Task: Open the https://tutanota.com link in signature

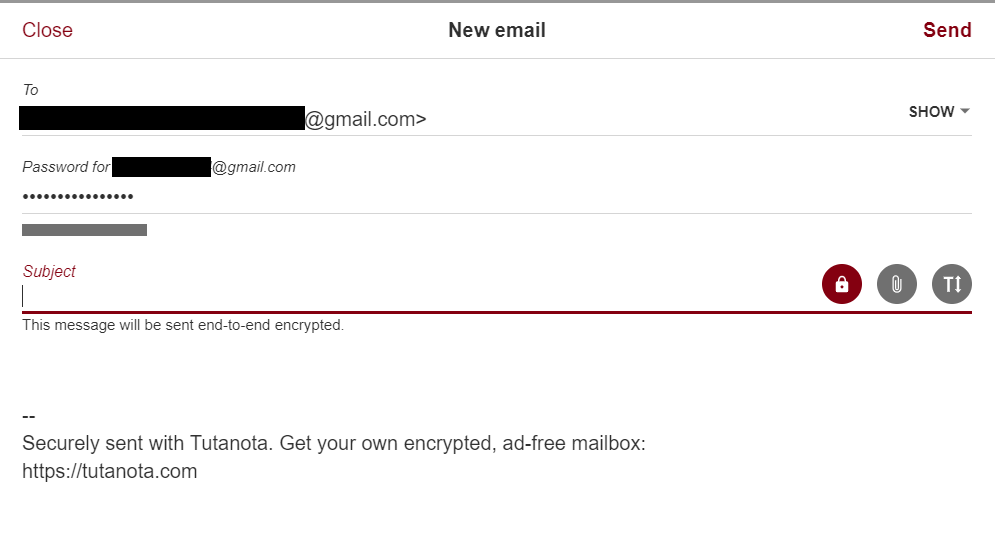Action: pos(110,471)
